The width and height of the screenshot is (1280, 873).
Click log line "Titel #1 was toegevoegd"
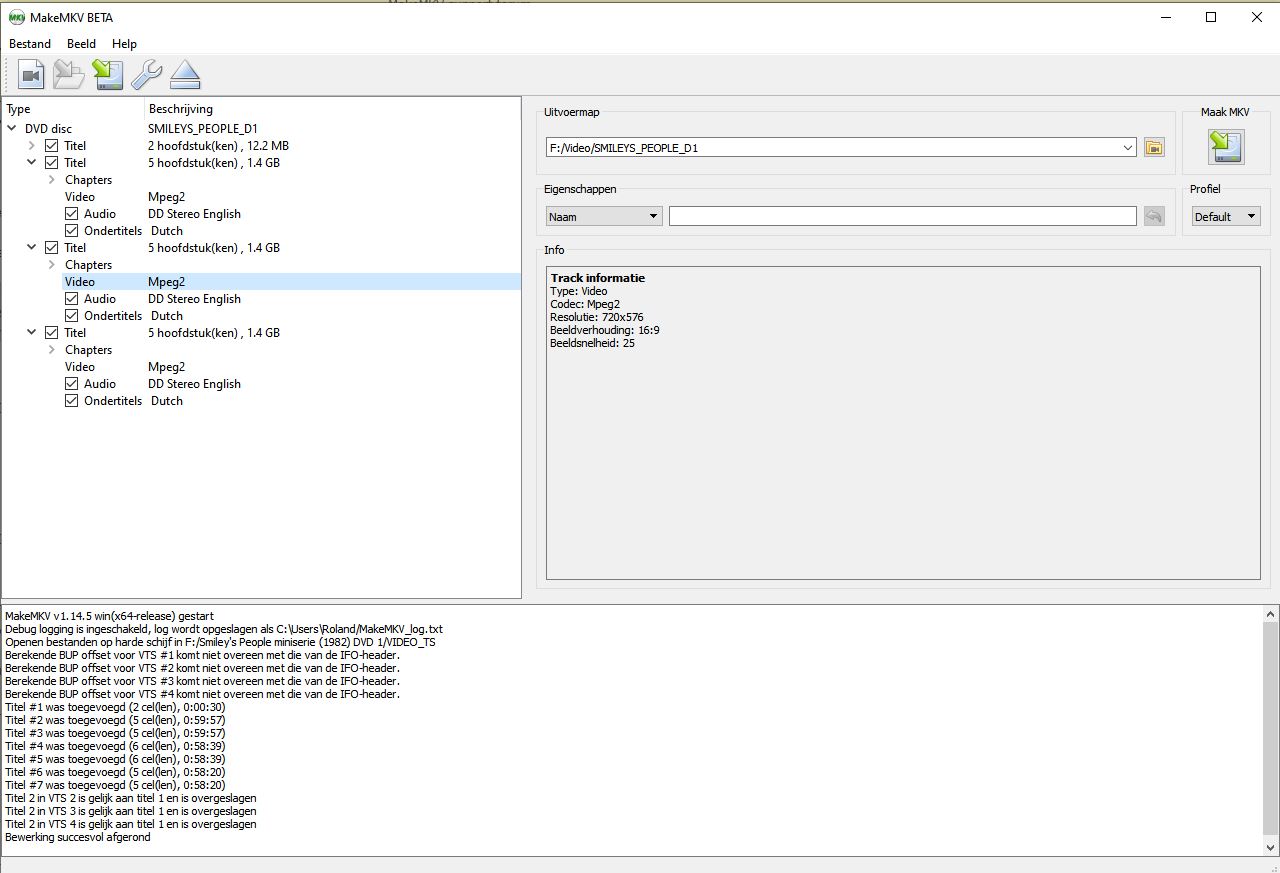click(115, 707)
